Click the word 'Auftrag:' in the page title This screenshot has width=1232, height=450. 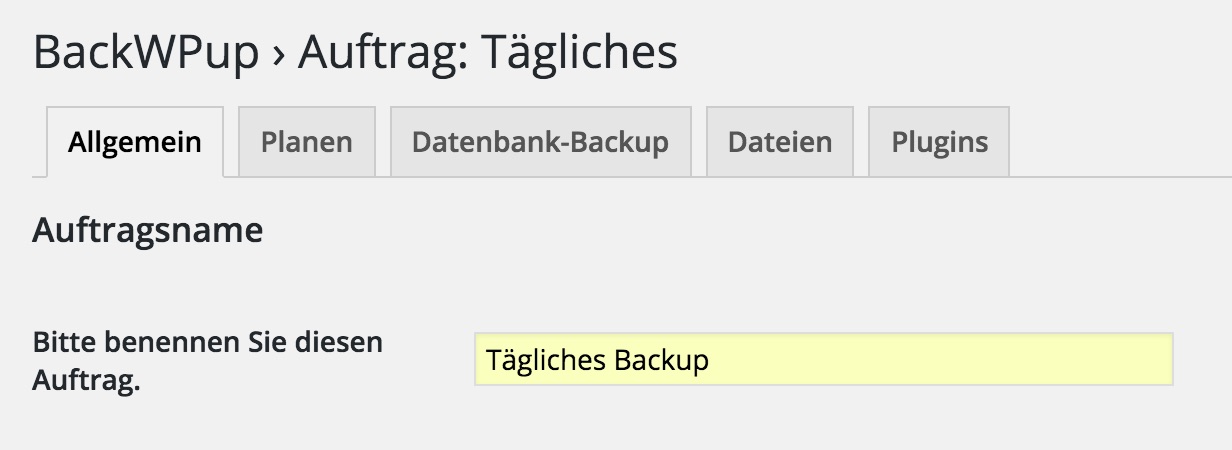point(382,52)
